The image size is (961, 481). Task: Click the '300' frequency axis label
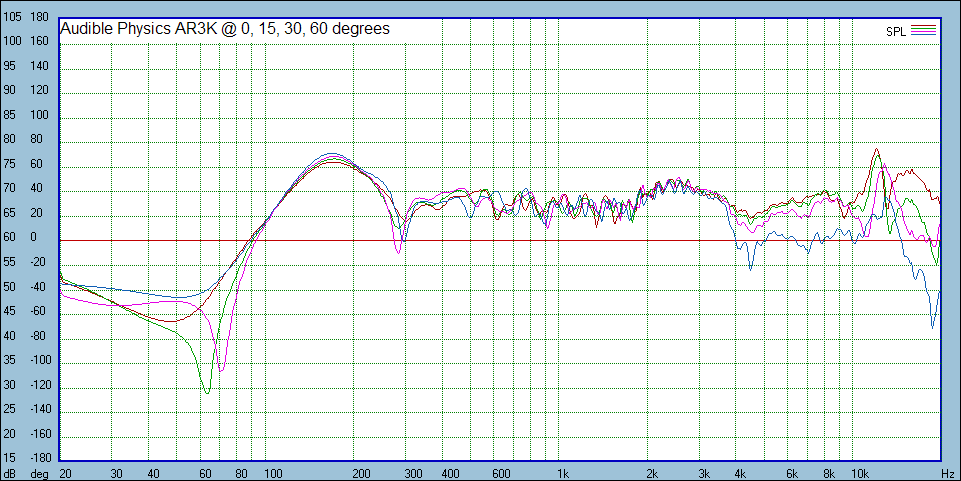pos(414,474)
